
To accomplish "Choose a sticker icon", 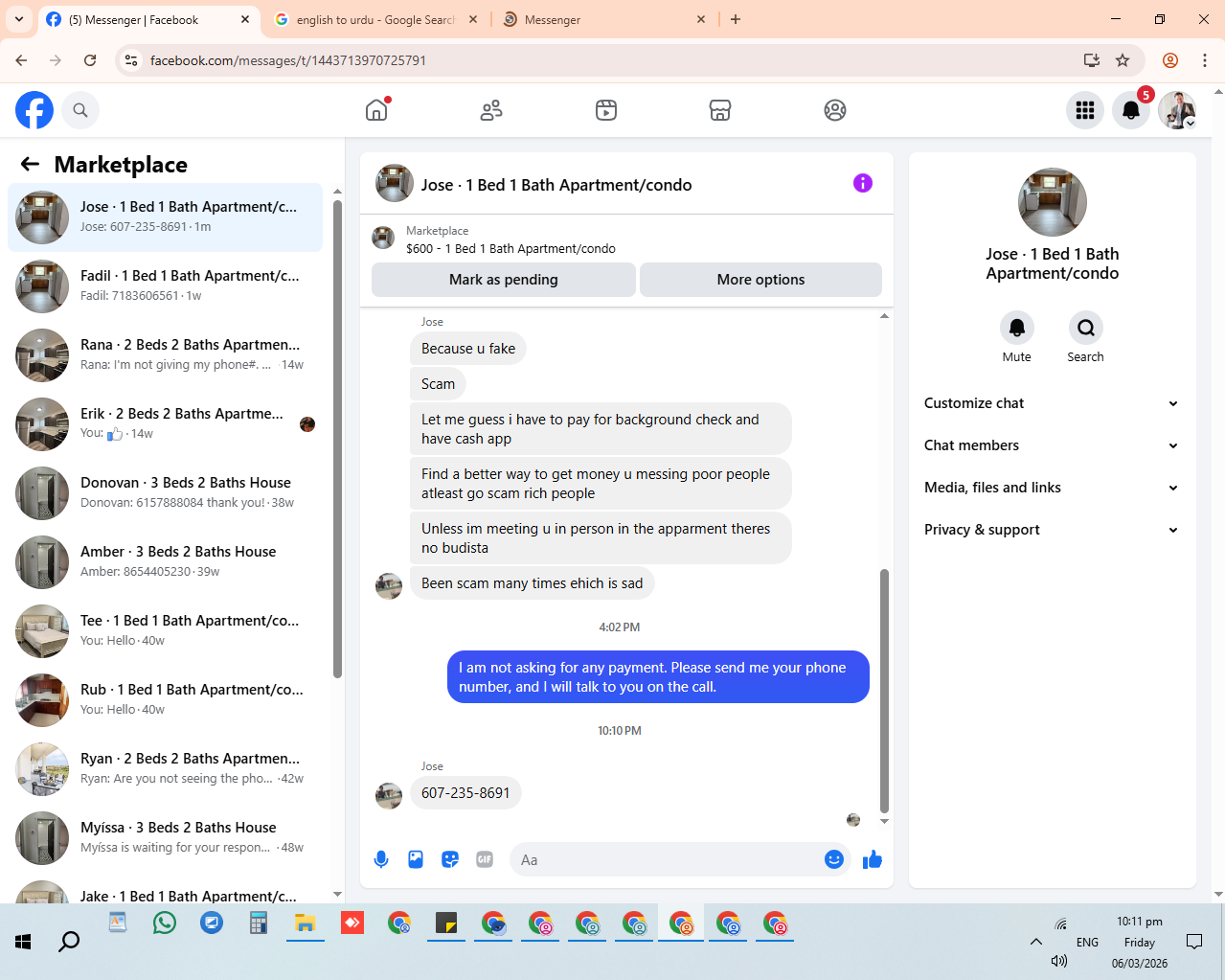I will 450,859.
